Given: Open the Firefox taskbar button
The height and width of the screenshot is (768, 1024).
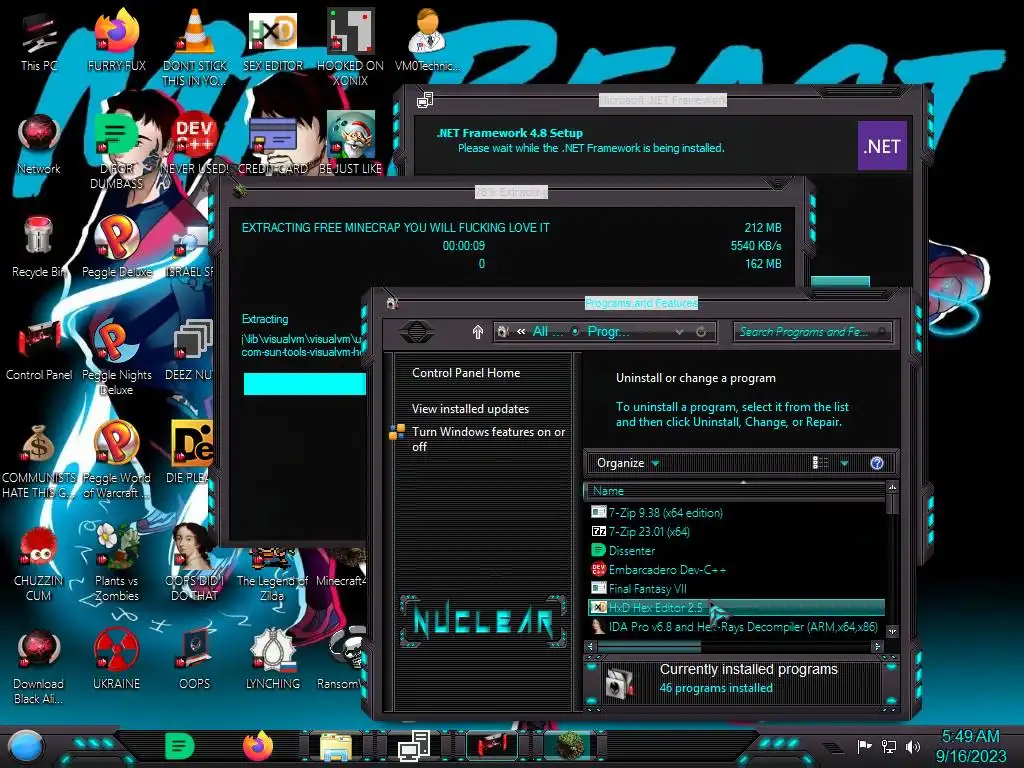Looking at the screenshot, I should pyautogui.click(x=258, y=746).
